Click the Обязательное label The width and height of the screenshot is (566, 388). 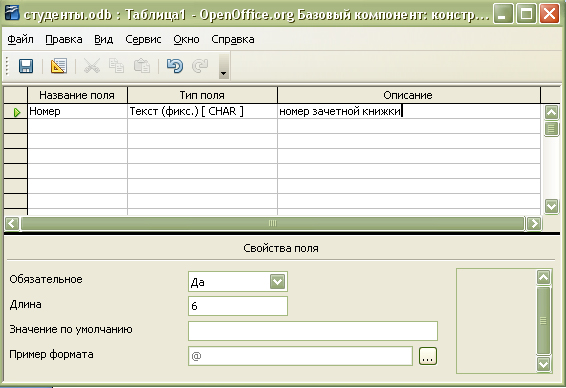point(46,279)
